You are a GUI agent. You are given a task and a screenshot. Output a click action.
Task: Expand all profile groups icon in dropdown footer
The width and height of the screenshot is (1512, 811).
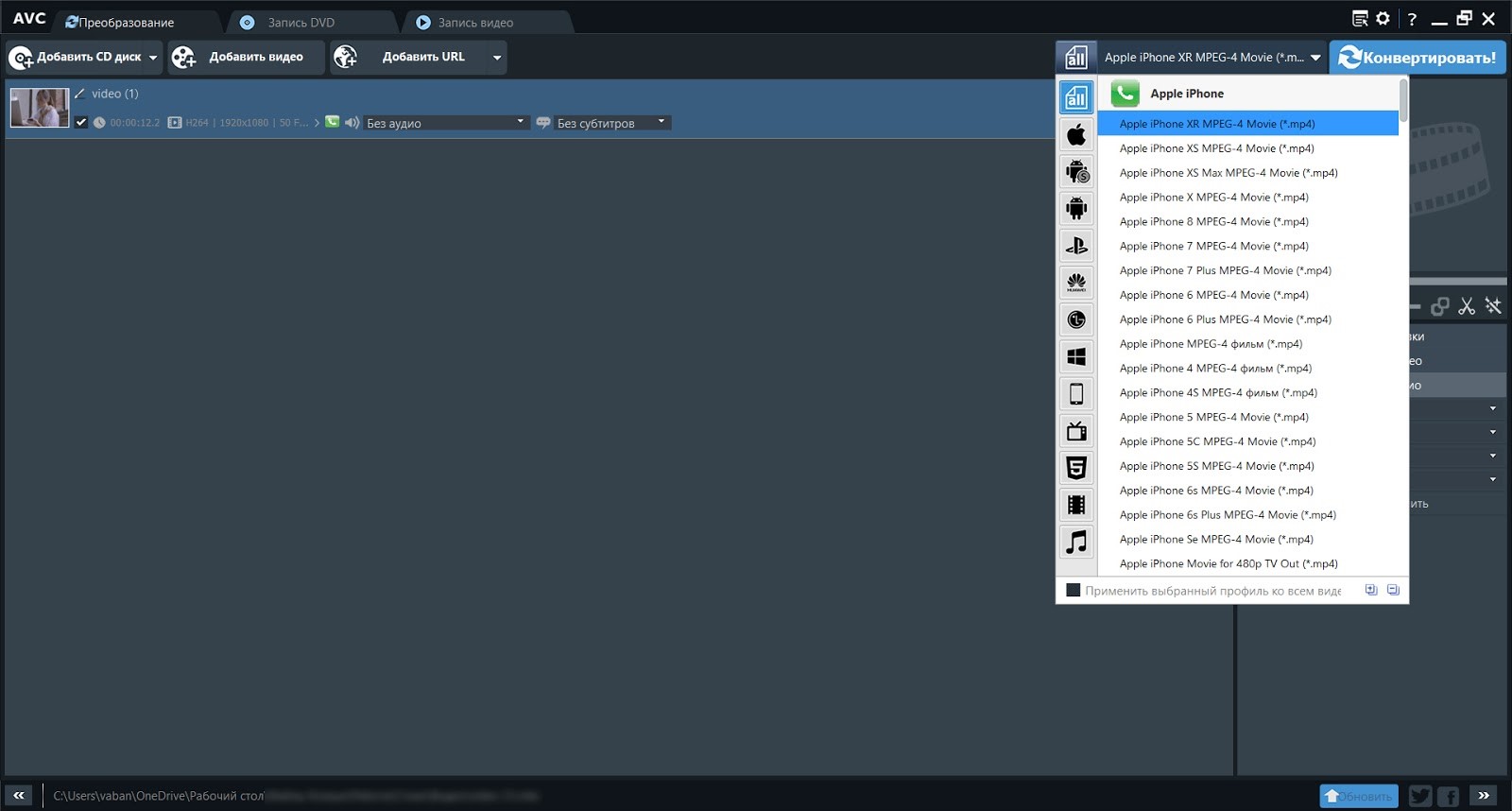(x=1371, y=590)
